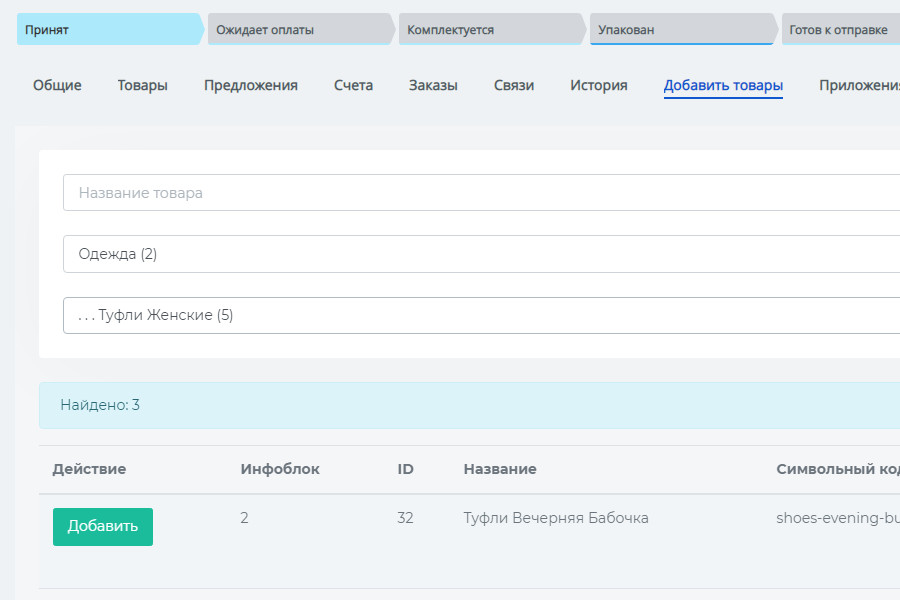This screenshot has width=900, height=600.
Task: Switch stage to Готов к отправке
Action: coord(840,30)
